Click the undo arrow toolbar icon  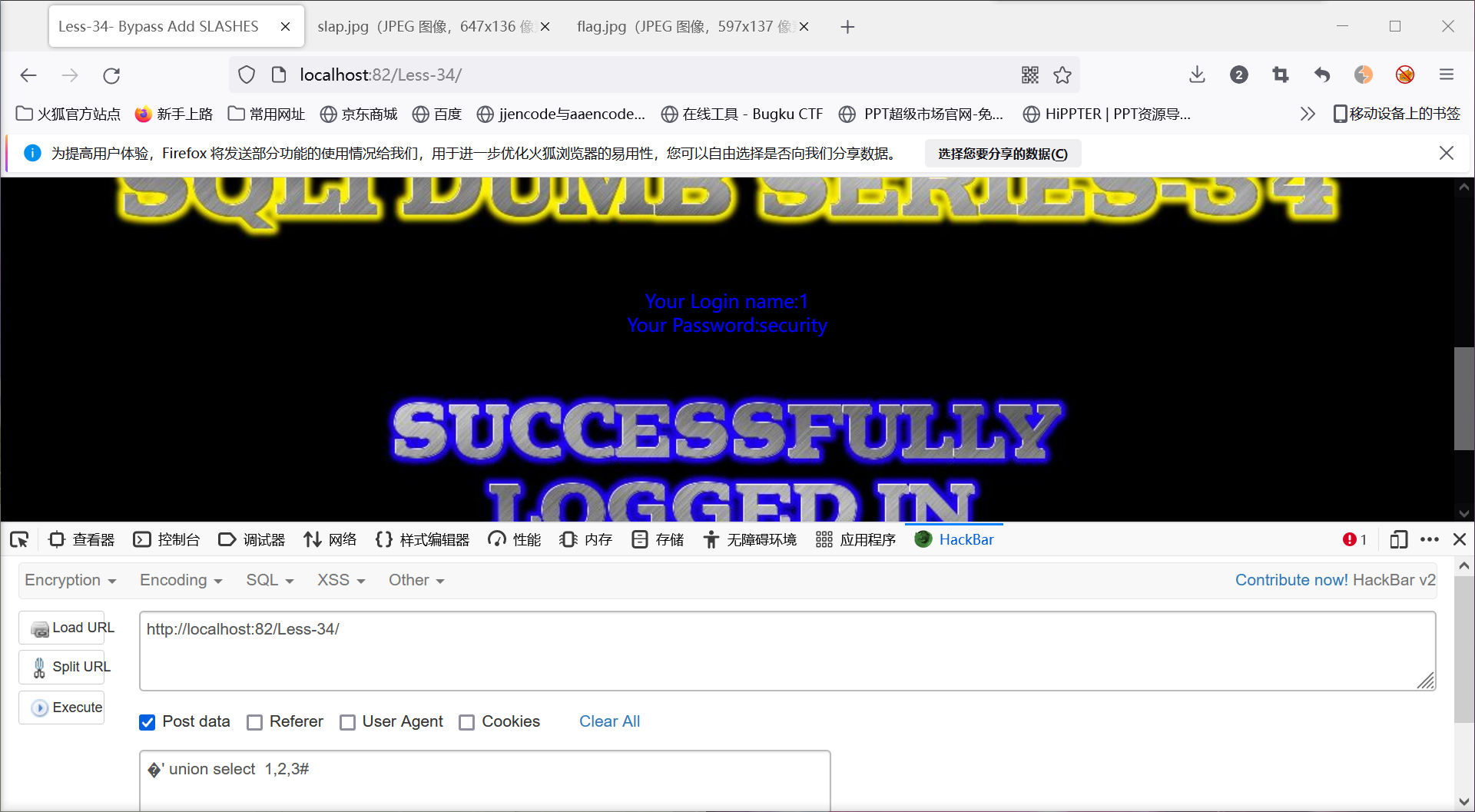pyautogui.click(x=1321, y=75)
